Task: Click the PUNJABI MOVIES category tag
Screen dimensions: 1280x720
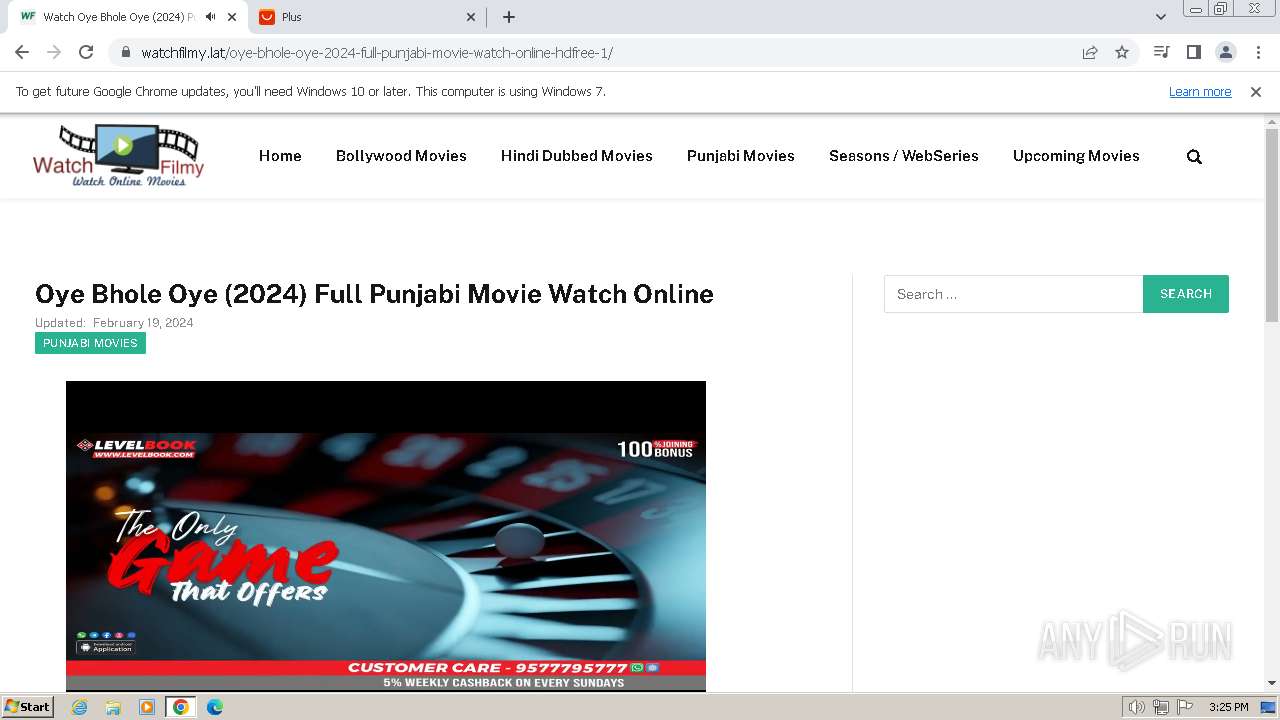Action: tap(90, 343)
